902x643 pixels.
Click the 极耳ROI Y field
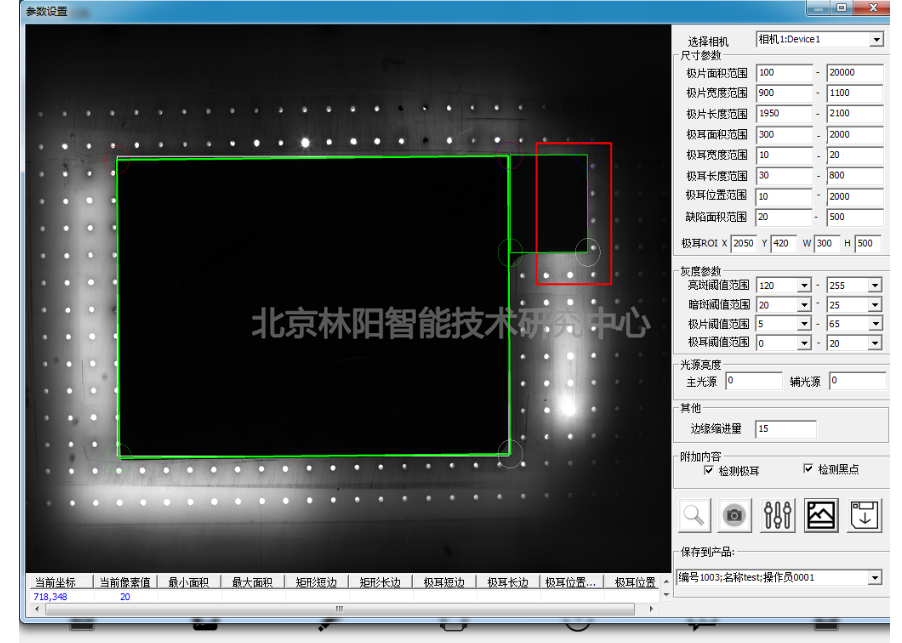click(783, 243)
